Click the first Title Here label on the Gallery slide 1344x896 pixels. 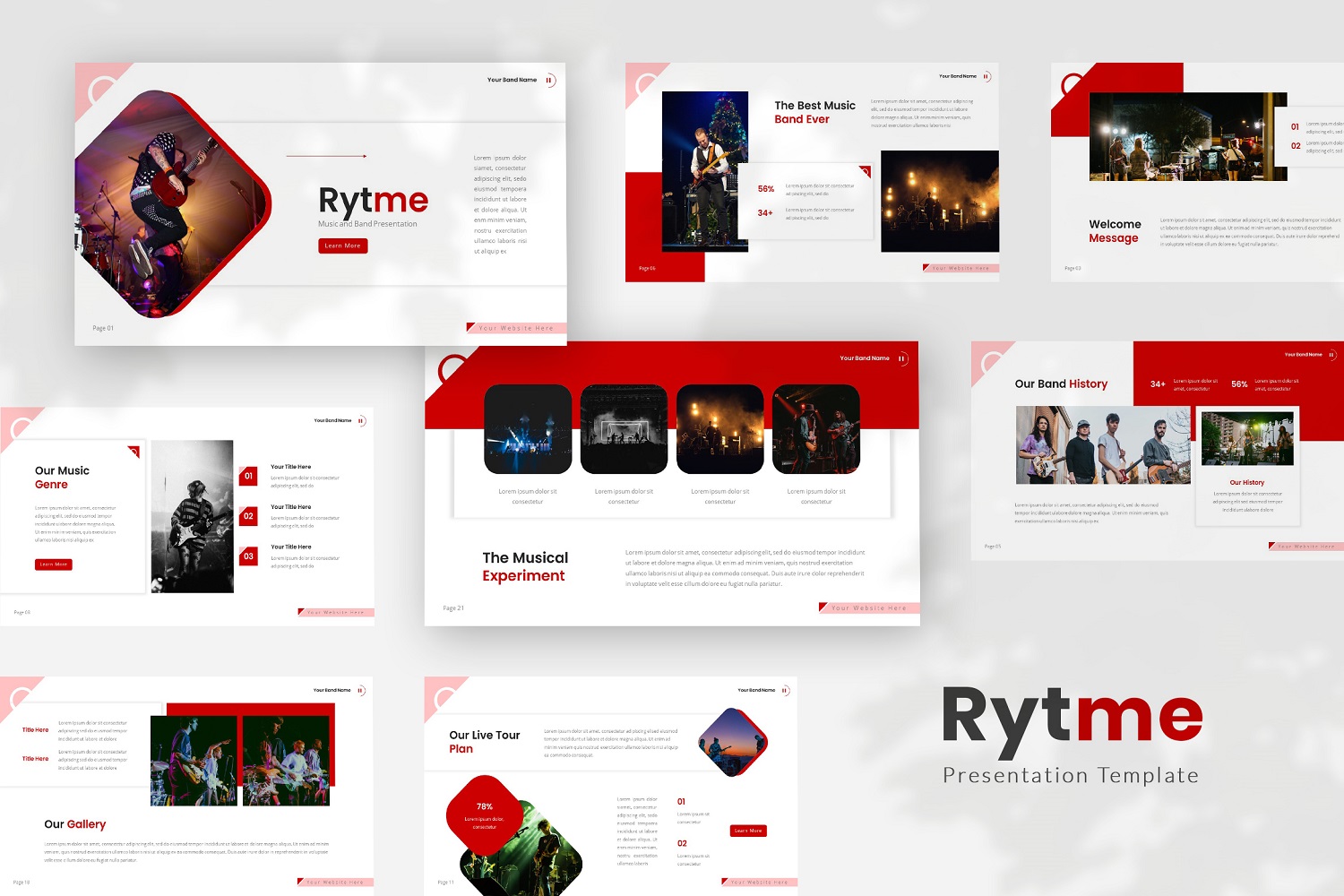[x=36, y=730]
